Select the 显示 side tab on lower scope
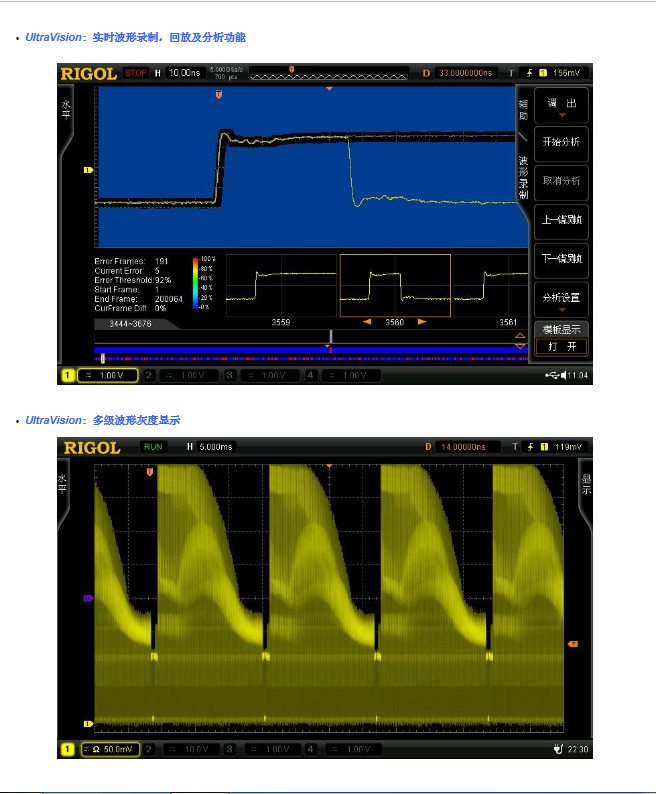This screenshot has width=656, height=794. 587,484
